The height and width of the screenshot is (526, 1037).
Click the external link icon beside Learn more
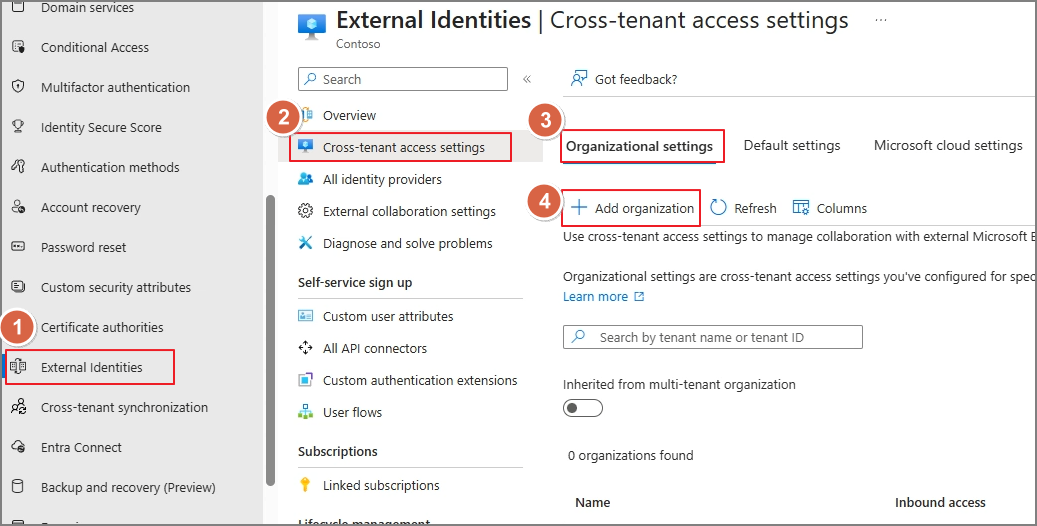pos(639,296)
